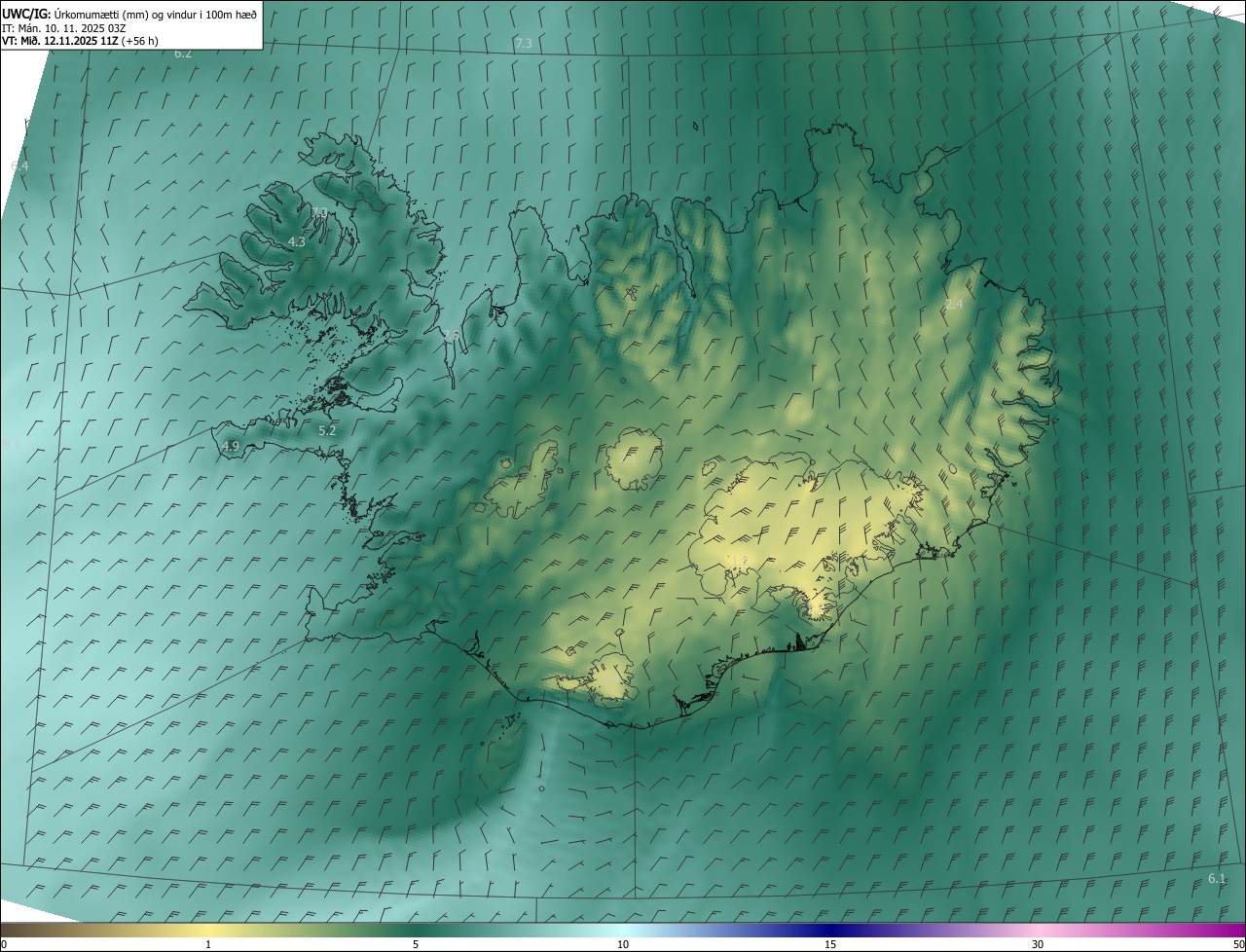This screenshot has height=952, width=1246.
Task: Click the 6.4 value label on the map
Action: pyautogui.click(x=19, y=166)
